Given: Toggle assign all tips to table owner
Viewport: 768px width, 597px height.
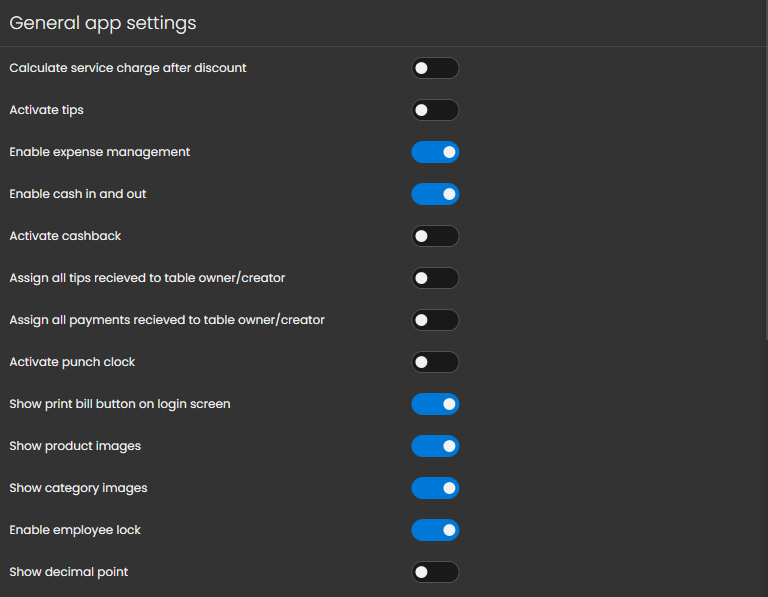Looking at the screenshot, I should coord(435,278).
